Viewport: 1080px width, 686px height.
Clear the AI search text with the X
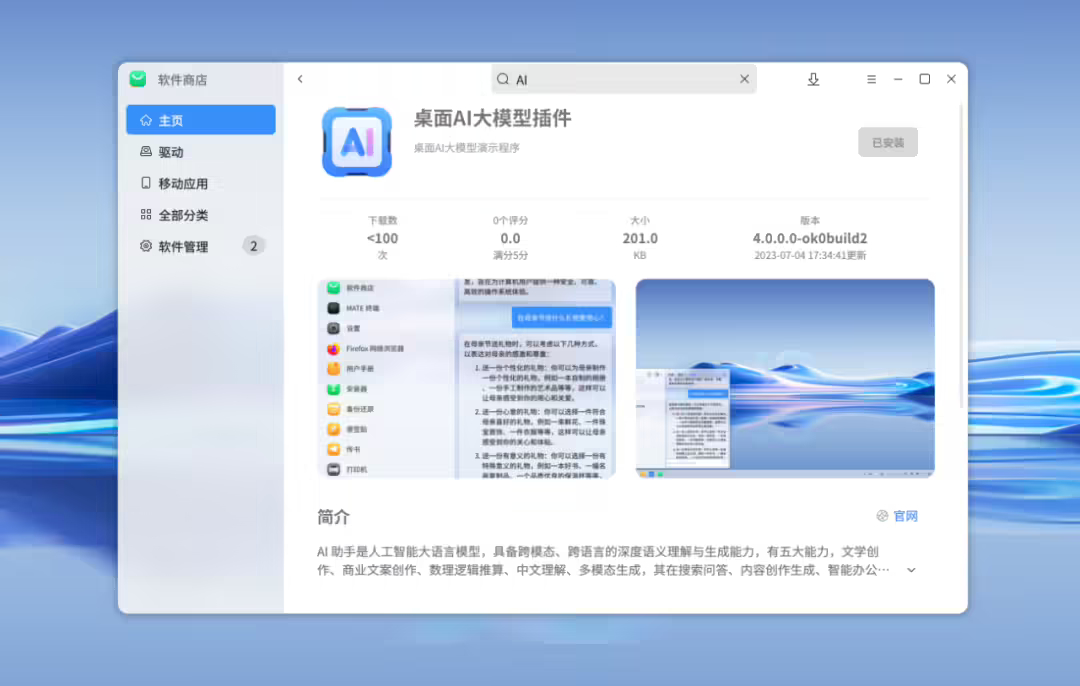[744, 78]
